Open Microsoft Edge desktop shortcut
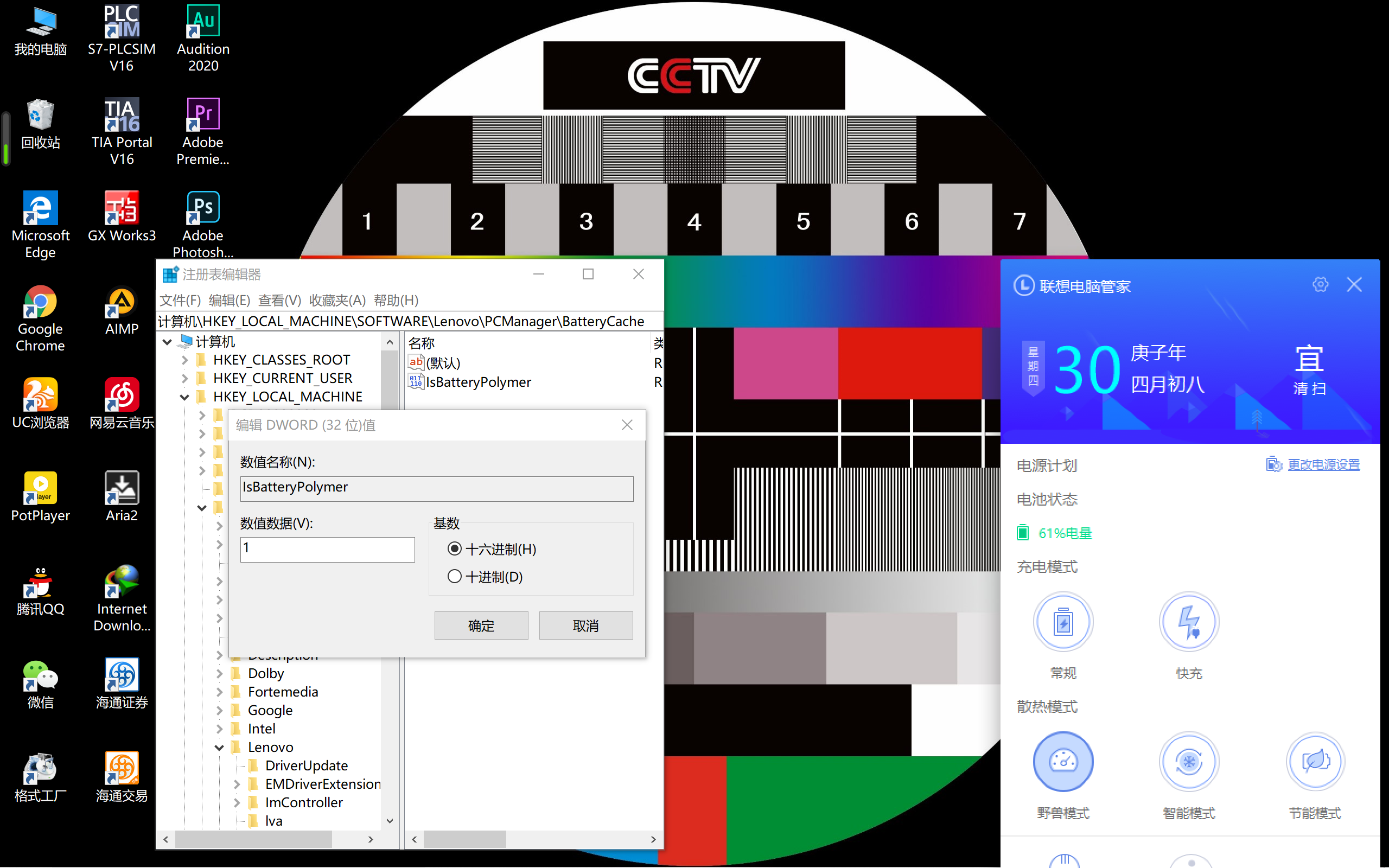Image resolution: width=1389 pixels, height=868 pixels. (40, 225)
